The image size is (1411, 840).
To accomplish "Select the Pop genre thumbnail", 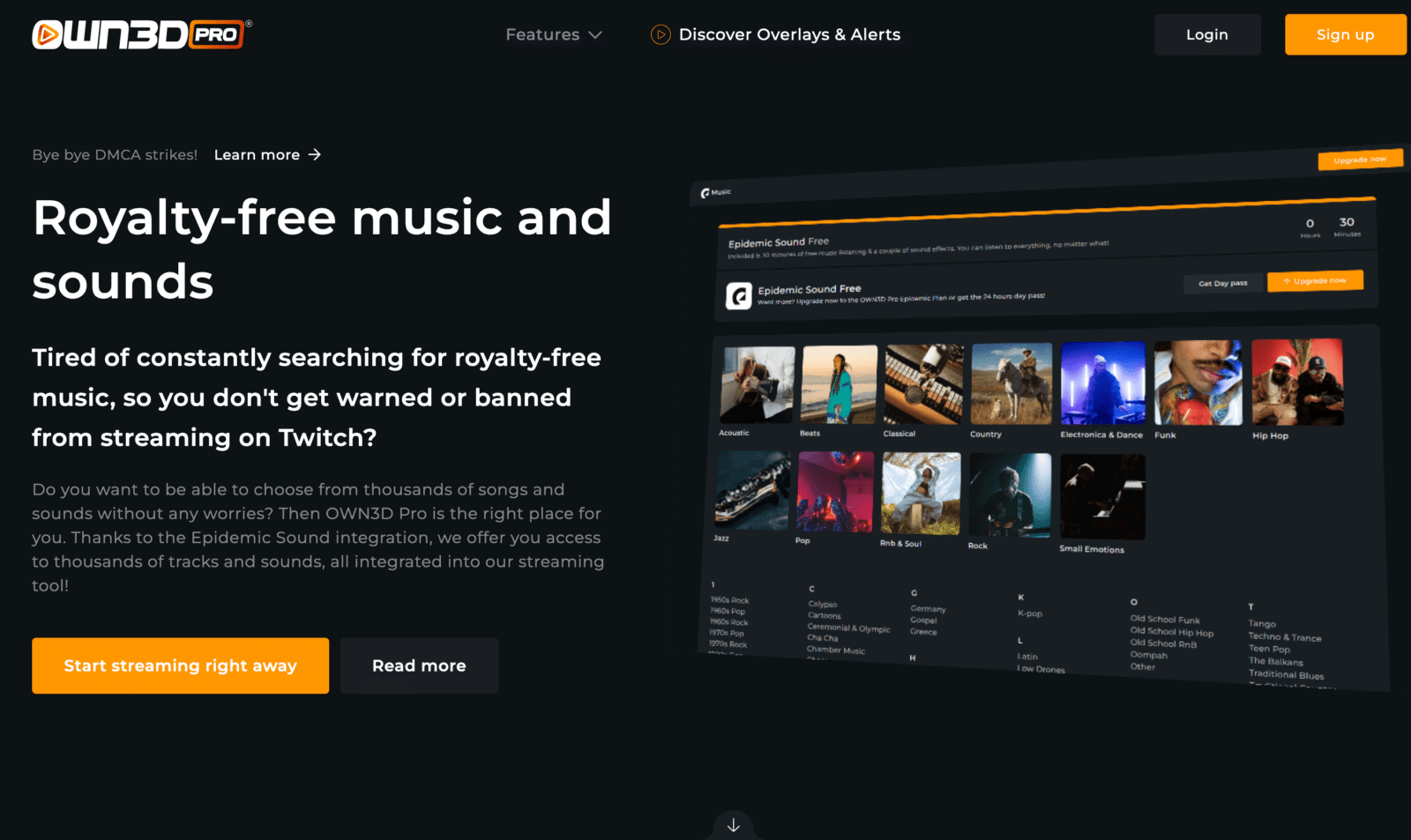I will pyautogui.click(x=835, y=492).
